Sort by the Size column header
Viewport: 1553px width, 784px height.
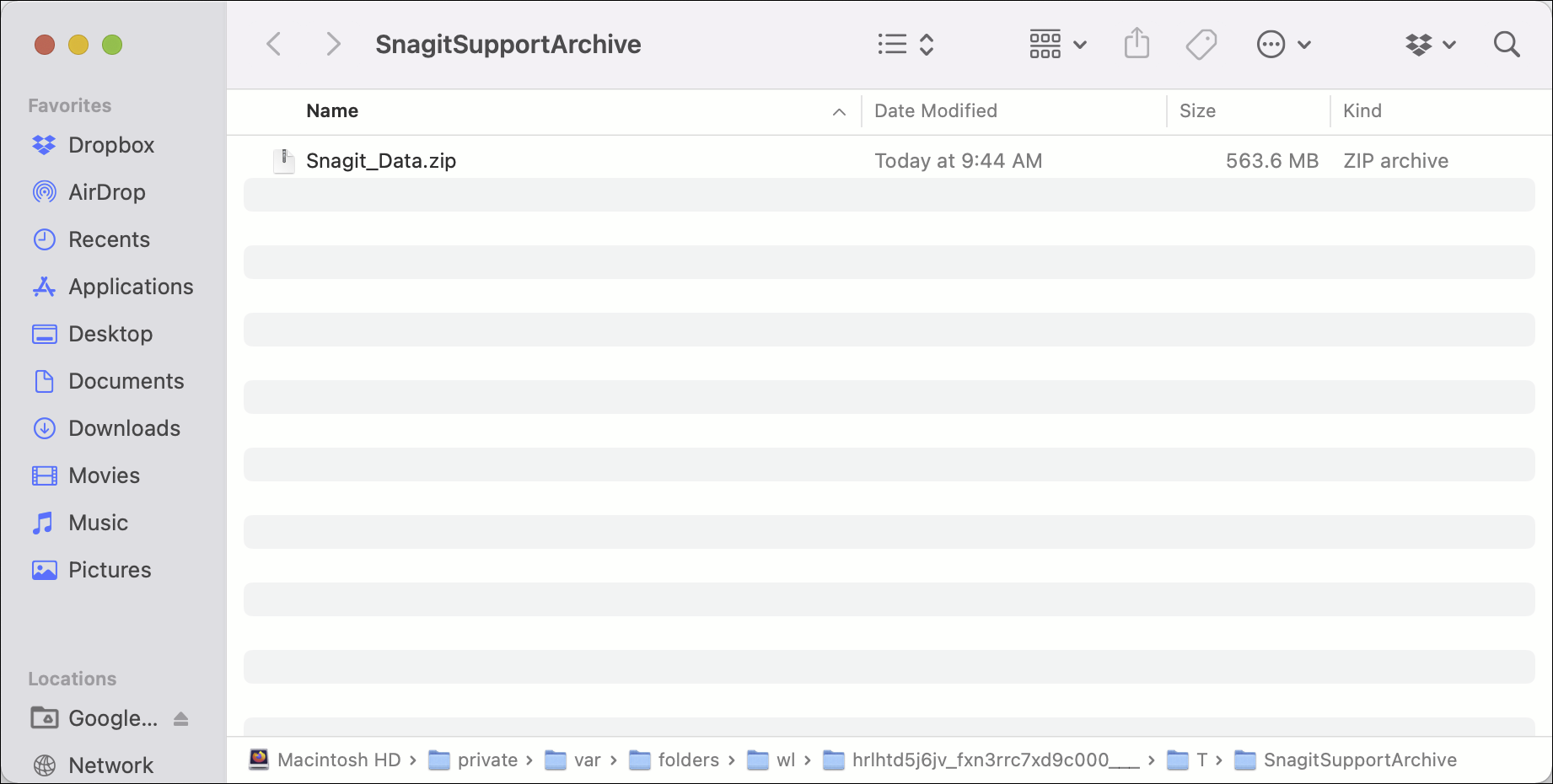pos(1196,111)
